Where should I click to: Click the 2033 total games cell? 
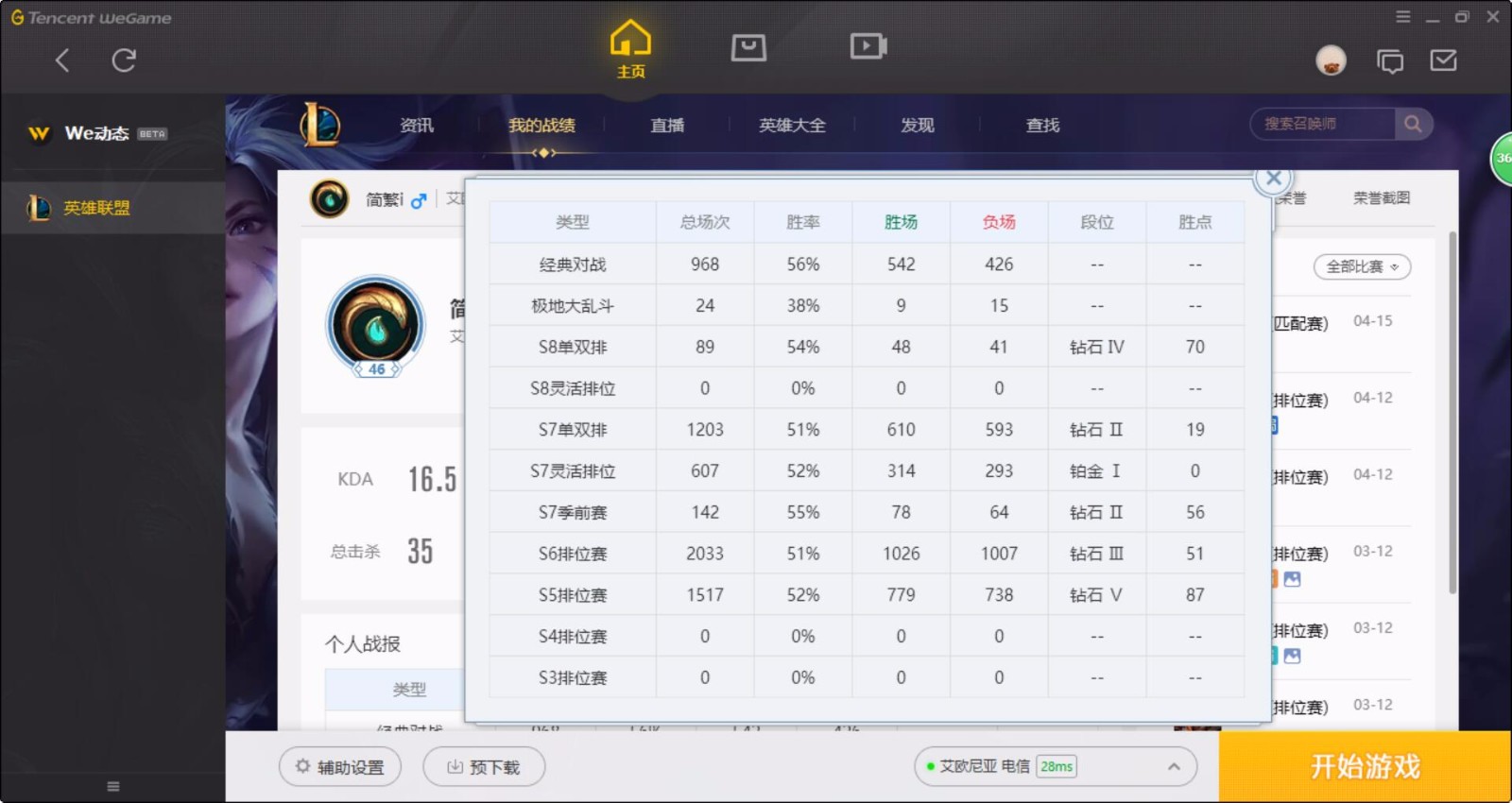(x=705, y=554)
